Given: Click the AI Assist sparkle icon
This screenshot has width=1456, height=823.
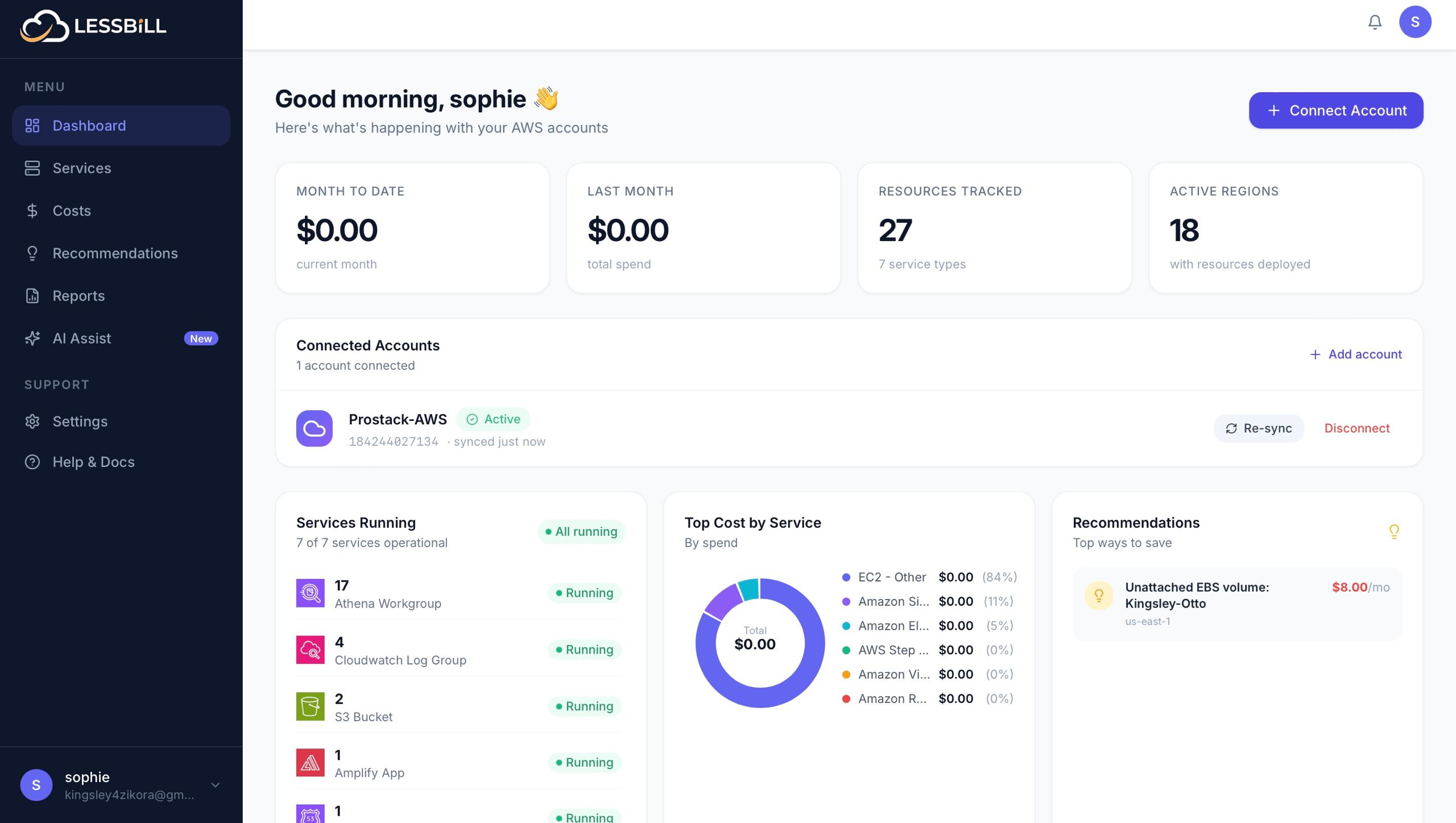Looking at the screenshot, I should pos(32,338).
